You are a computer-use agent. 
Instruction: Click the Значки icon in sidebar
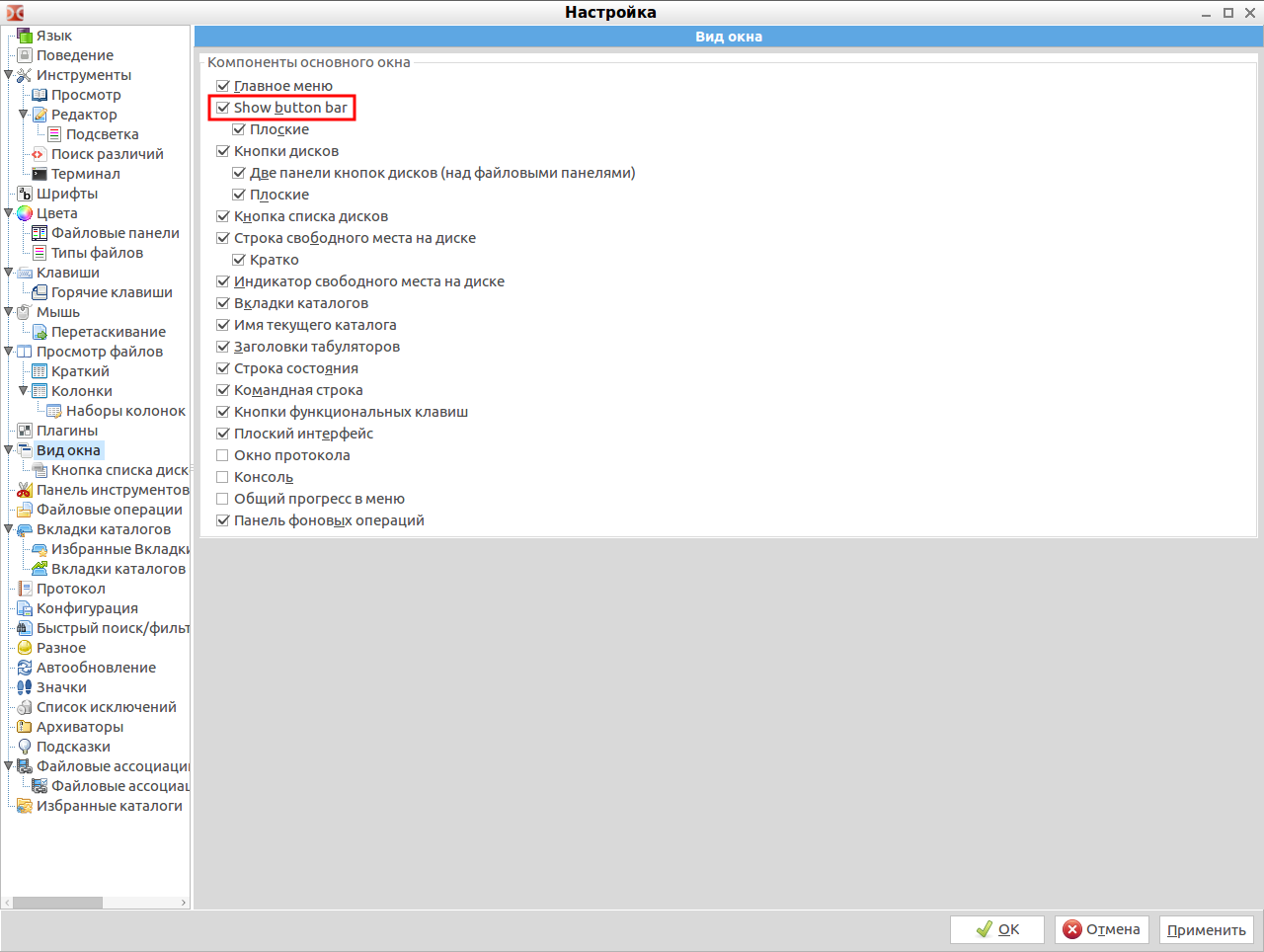coord(25,687)
